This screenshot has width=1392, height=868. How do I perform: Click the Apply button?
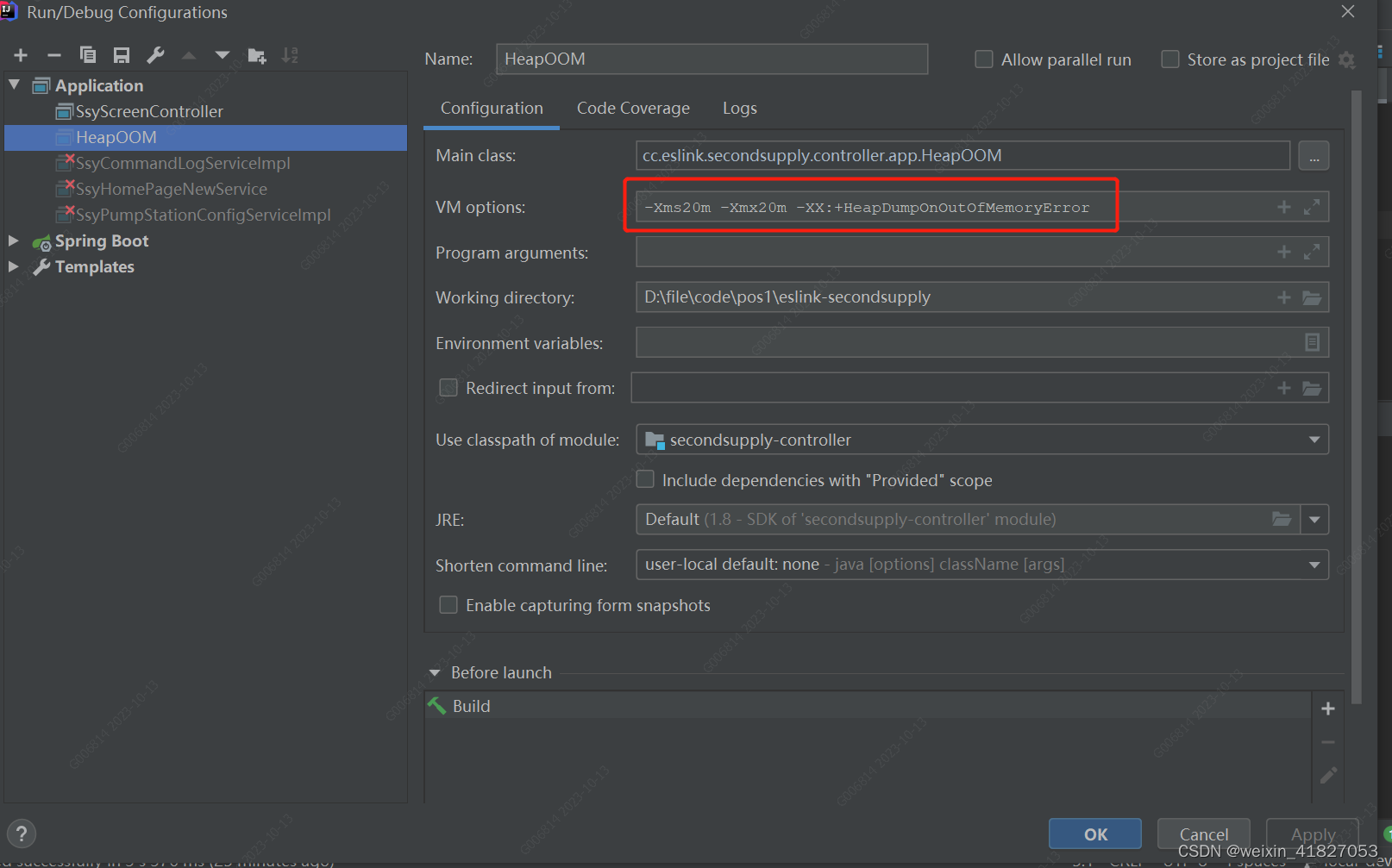point(1313,834)
